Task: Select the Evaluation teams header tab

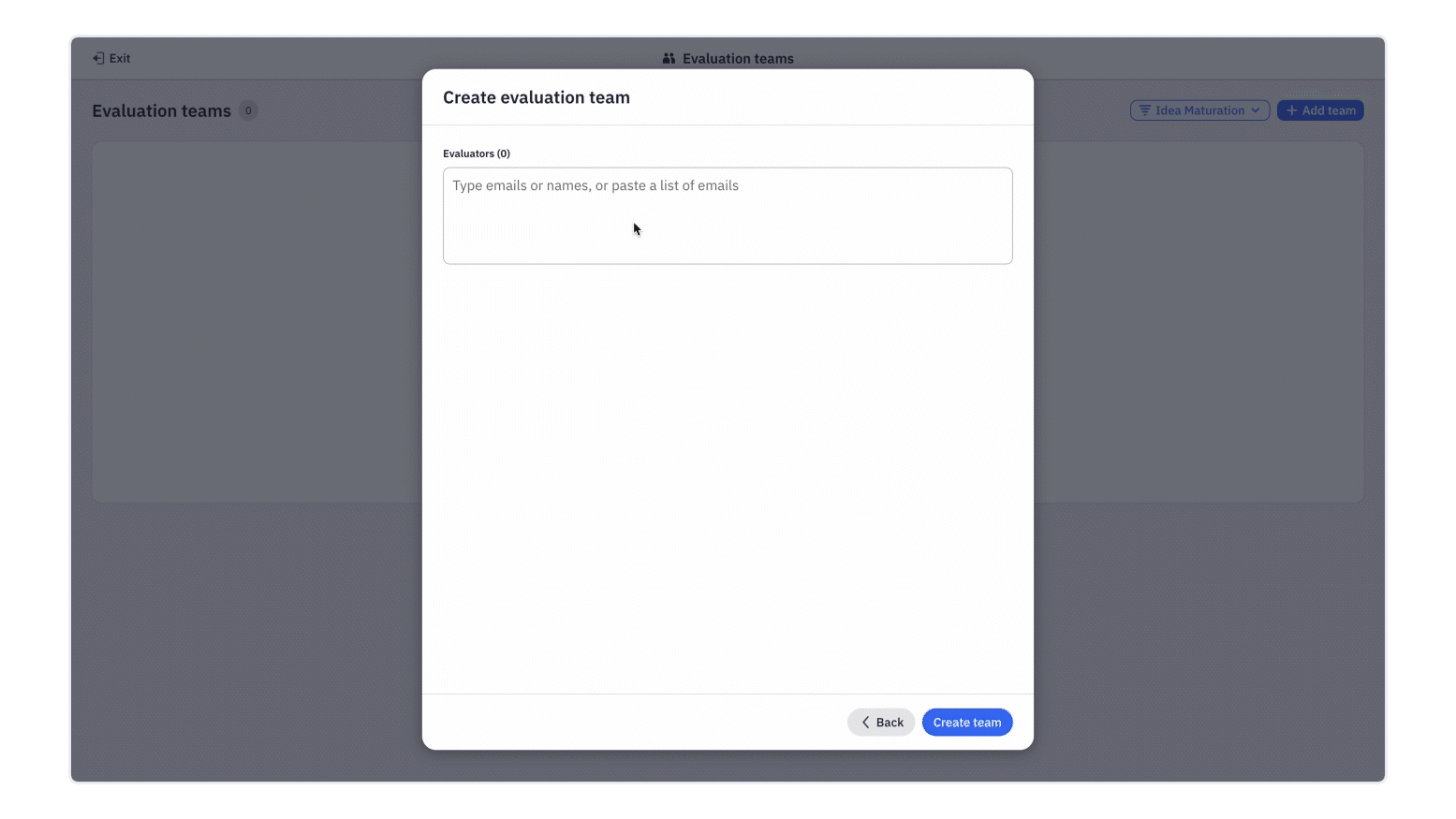Action: [728, 58]
